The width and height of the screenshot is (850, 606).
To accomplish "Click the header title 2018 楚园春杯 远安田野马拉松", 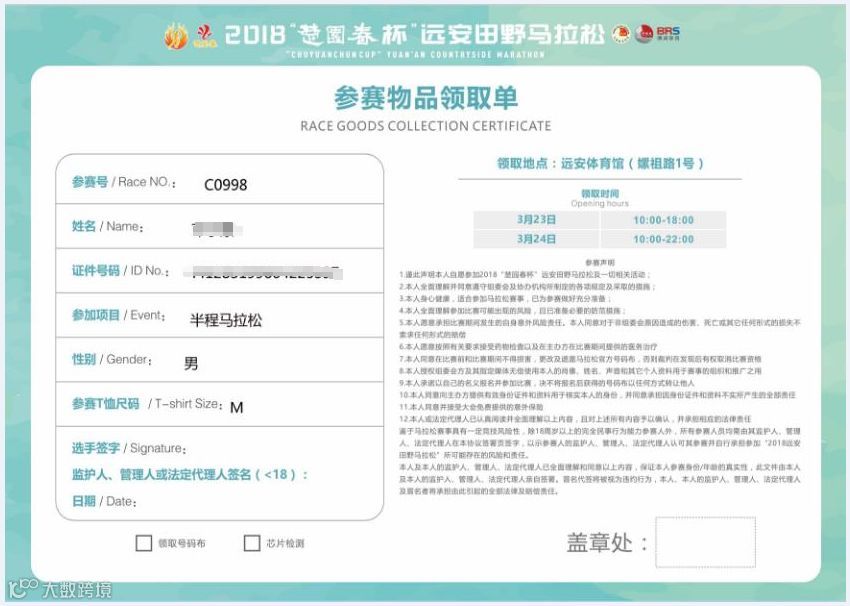I will 415,35.
